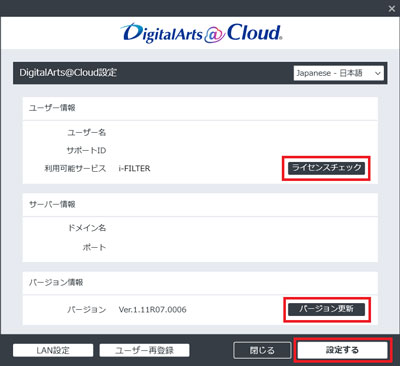Click the 利用可能サービス label
This screenshot has width=400, height=366.
click(x=75, y=169)
